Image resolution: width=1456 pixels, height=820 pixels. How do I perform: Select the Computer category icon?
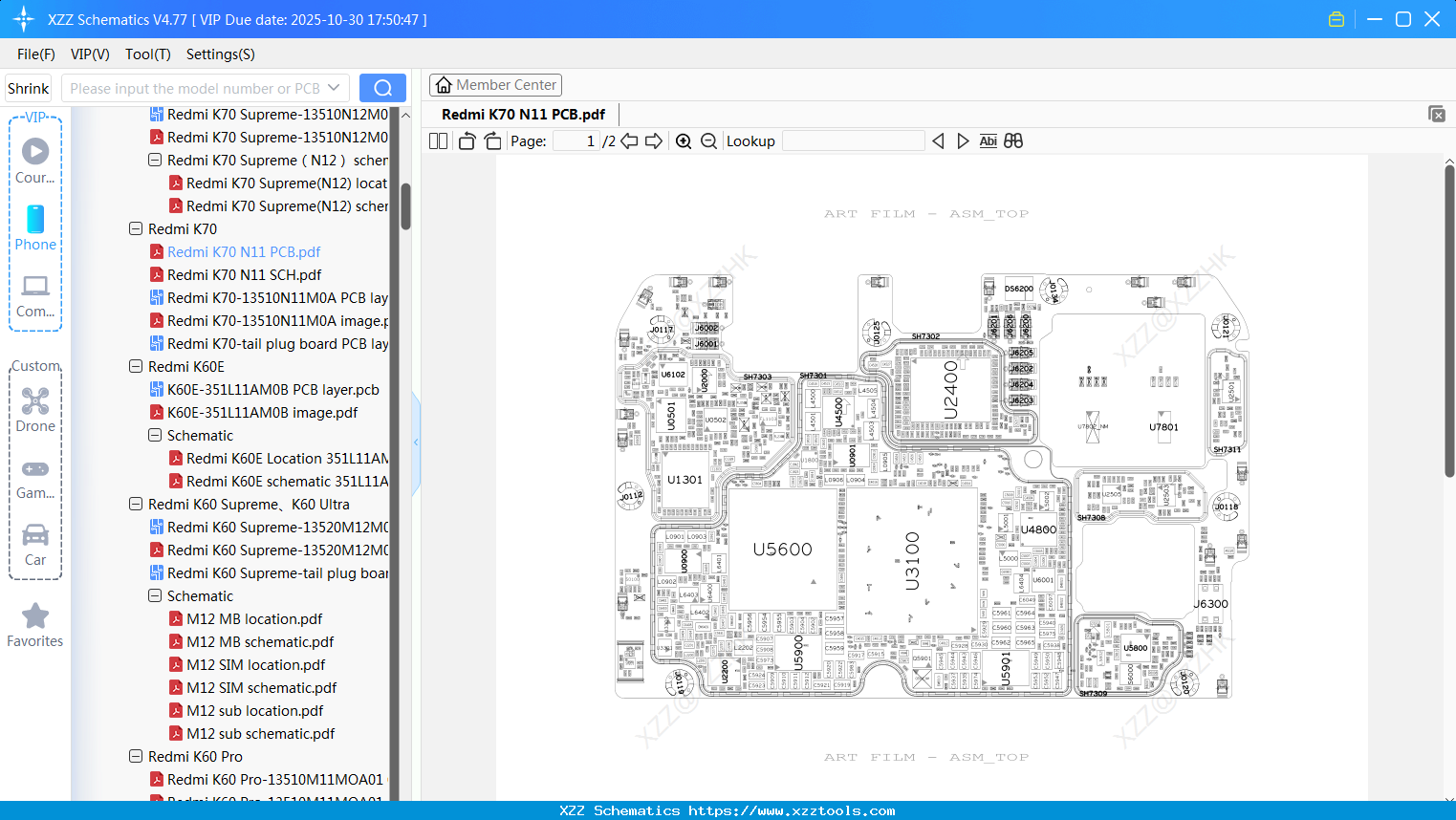[35, 296]
